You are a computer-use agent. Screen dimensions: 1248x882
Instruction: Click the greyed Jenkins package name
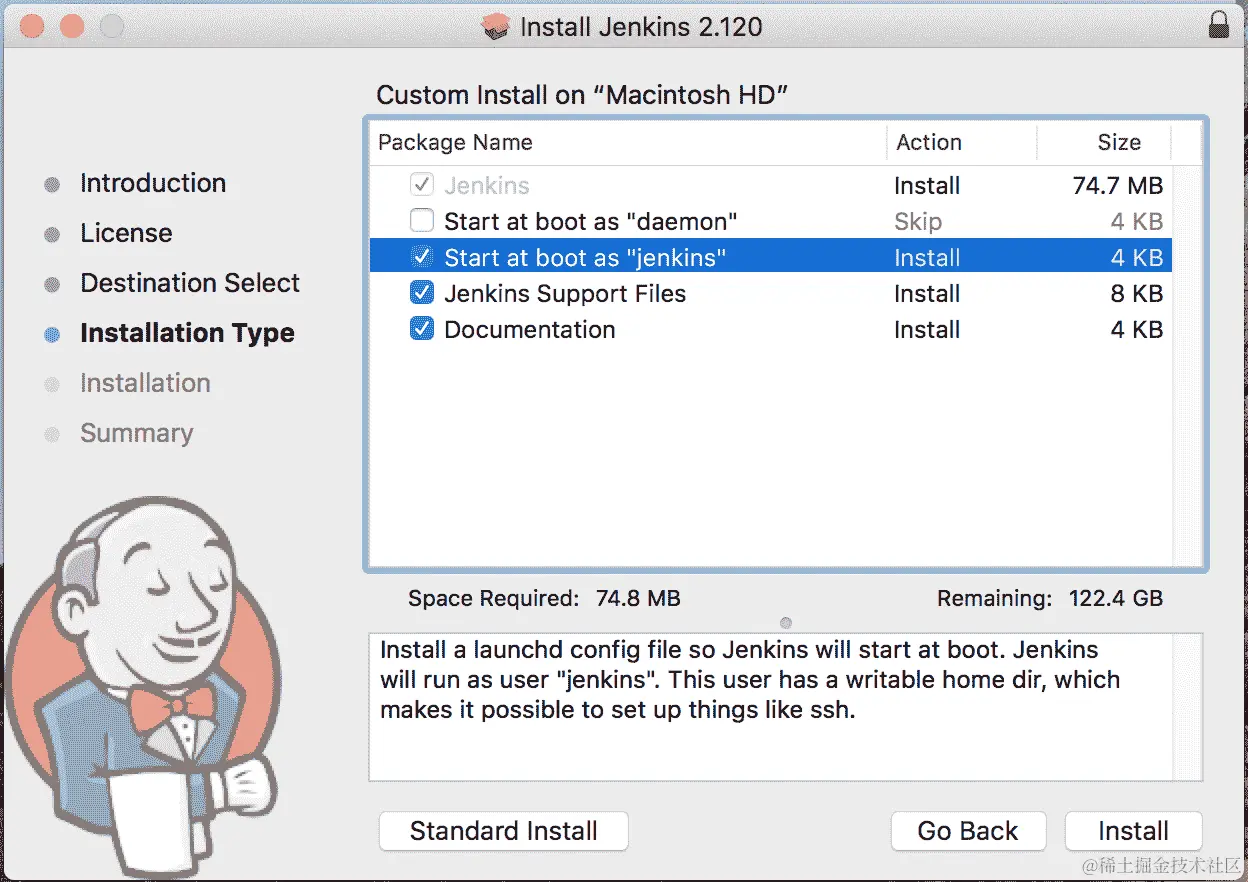click(487, 185)
